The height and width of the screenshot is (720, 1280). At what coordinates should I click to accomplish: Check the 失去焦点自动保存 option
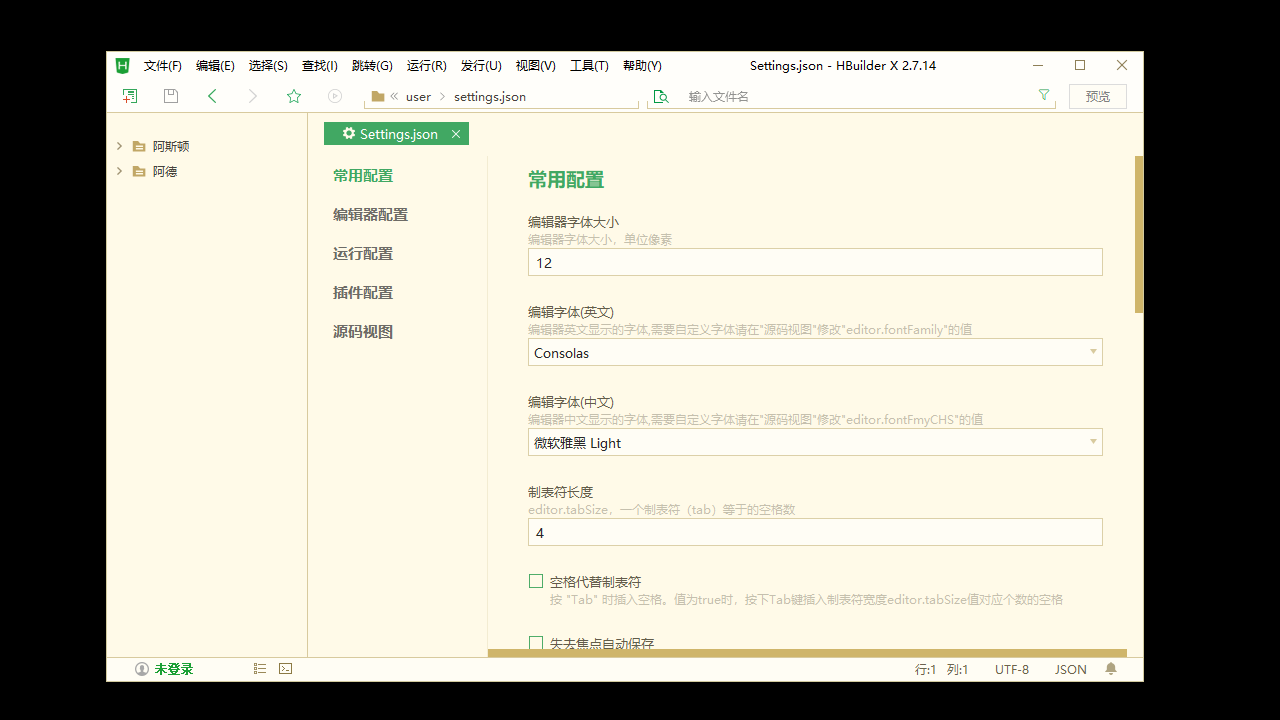coord(535,643)
